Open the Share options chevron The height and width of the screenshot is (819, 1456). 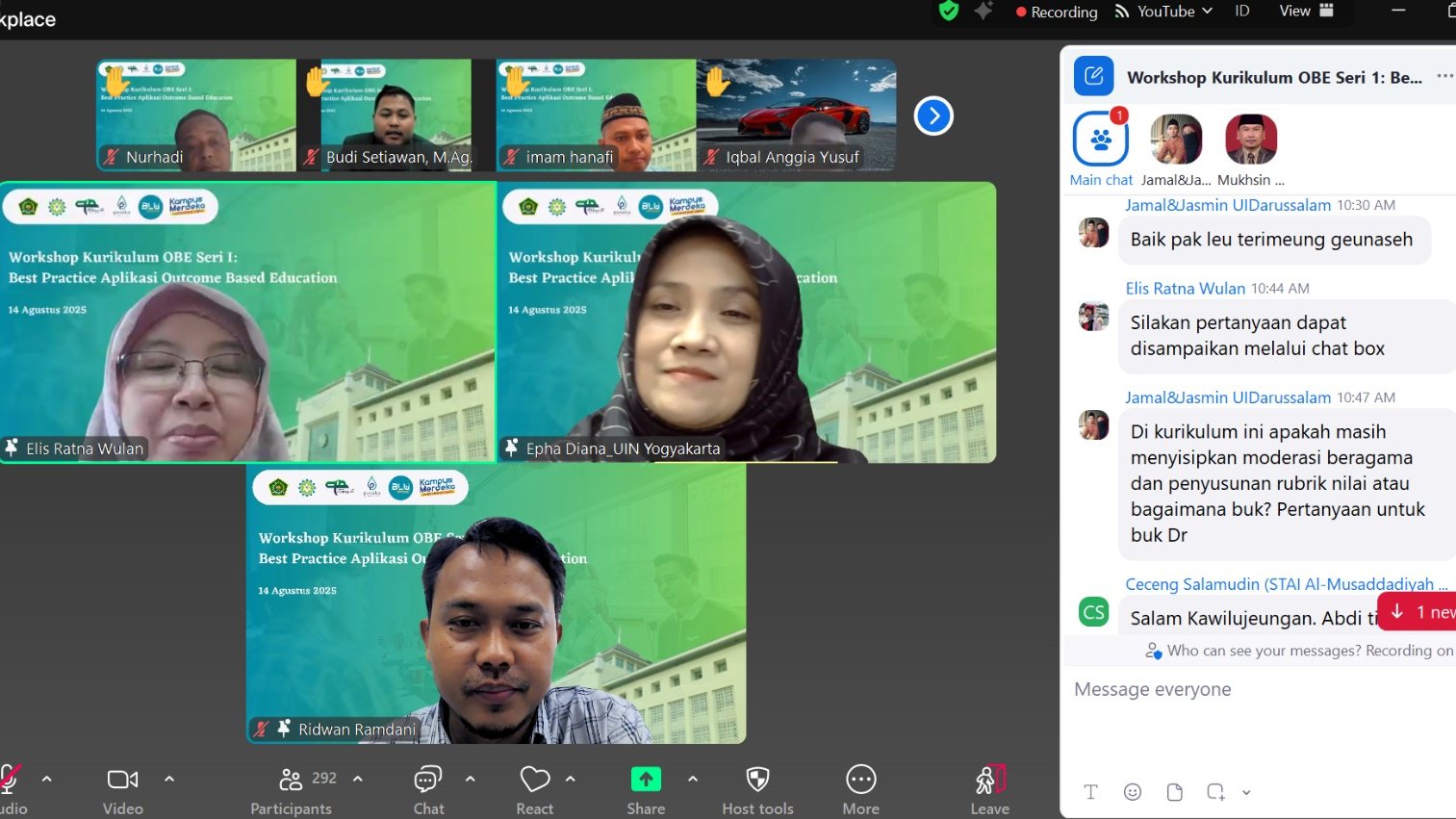692,780
